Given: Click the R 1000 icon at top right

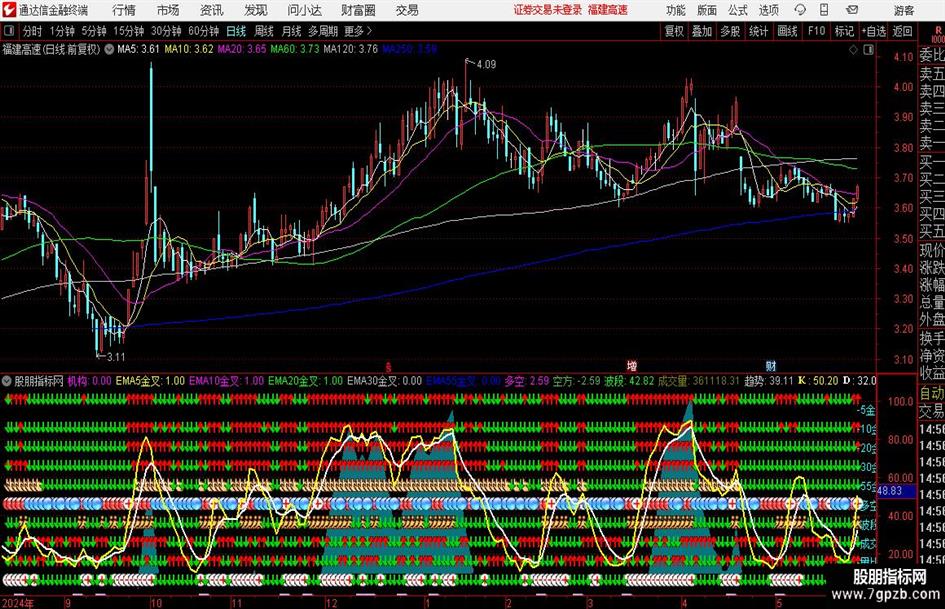Looking at the screenshot, I should tap(938, 33).
